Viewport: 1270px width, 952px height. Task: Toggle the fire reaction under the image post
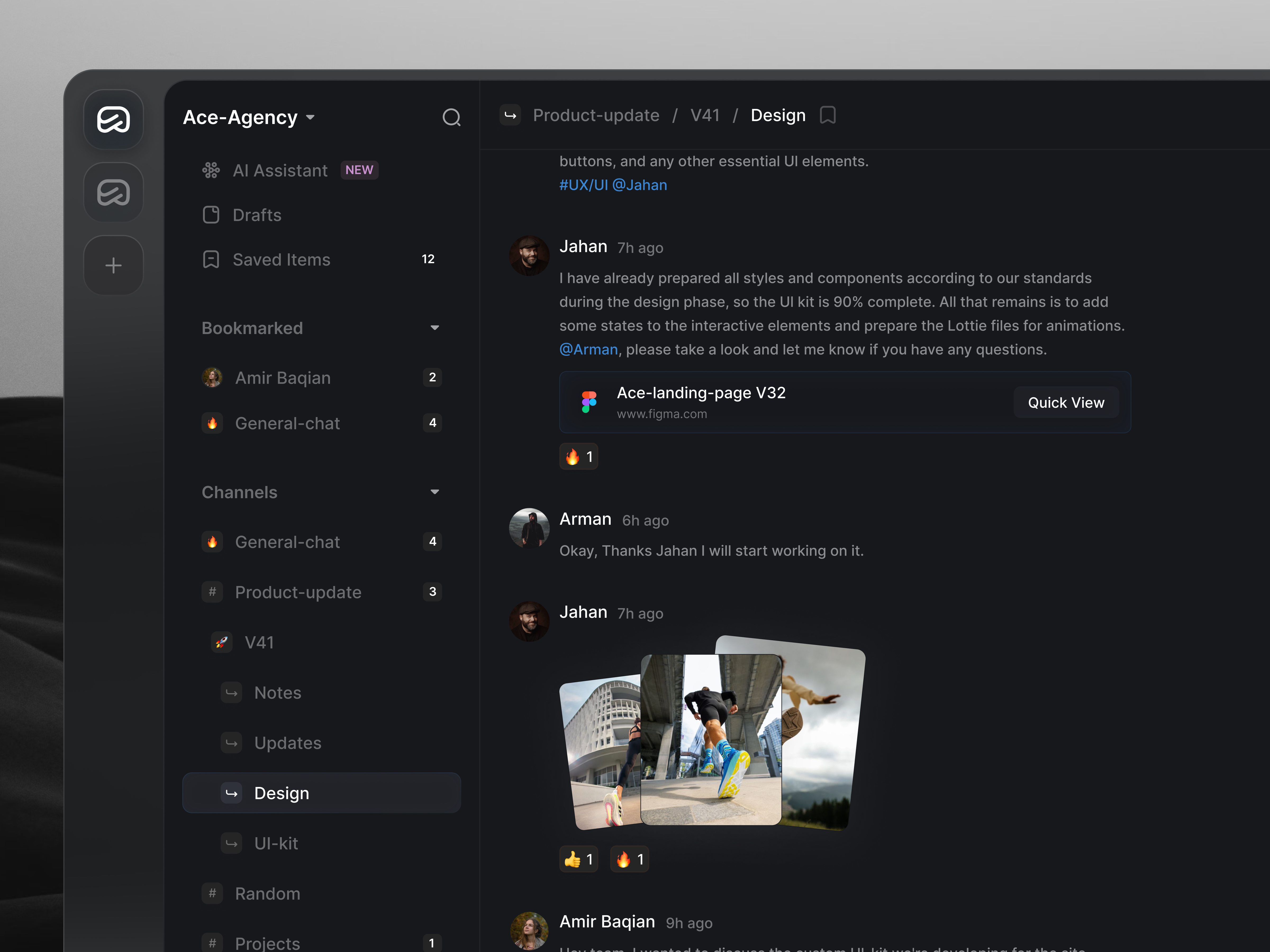pyautogui.click(x=629, y=859)
